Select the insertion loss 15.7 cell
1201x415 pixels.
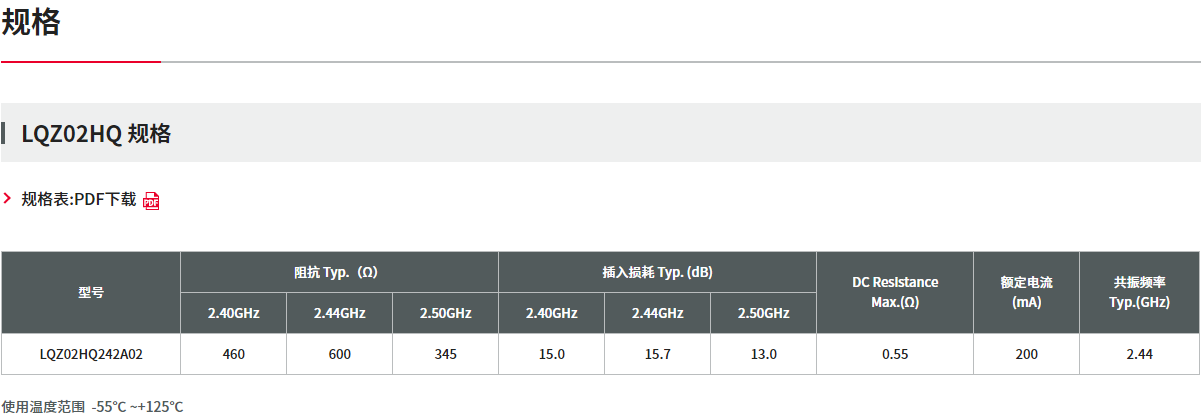tap(658, 354)
